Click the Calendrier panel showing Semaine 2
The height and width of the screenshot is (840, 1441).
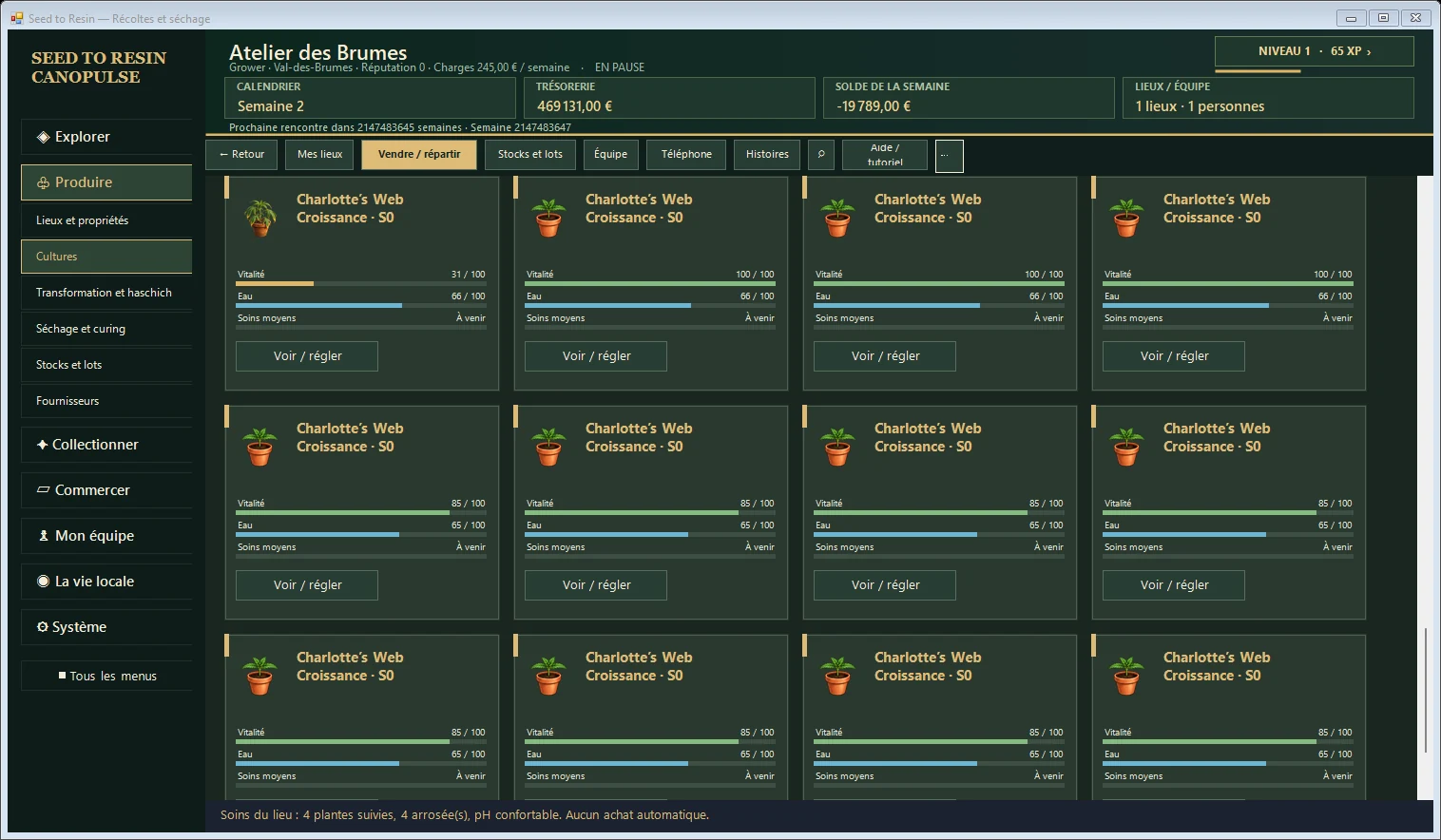click(x=371, y=98)
